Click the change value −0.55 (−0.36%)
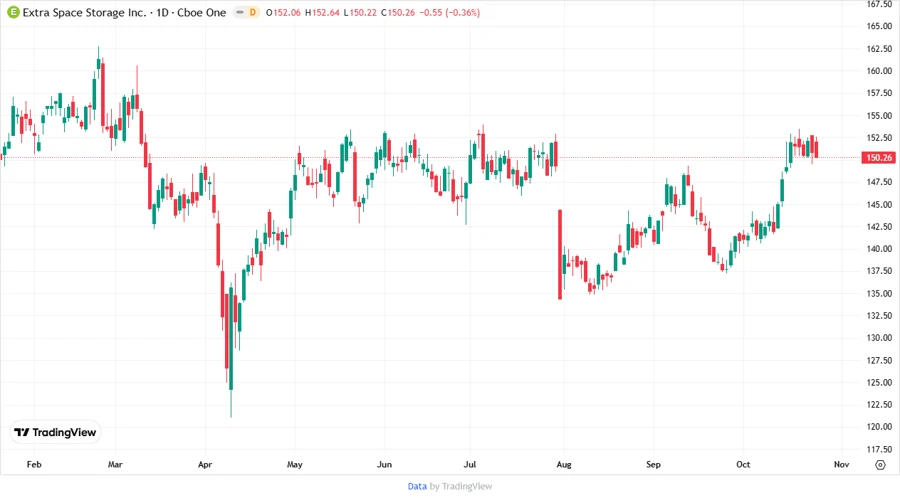The width and height of the screenshot is (900, 498). click(x=449, y=12)
